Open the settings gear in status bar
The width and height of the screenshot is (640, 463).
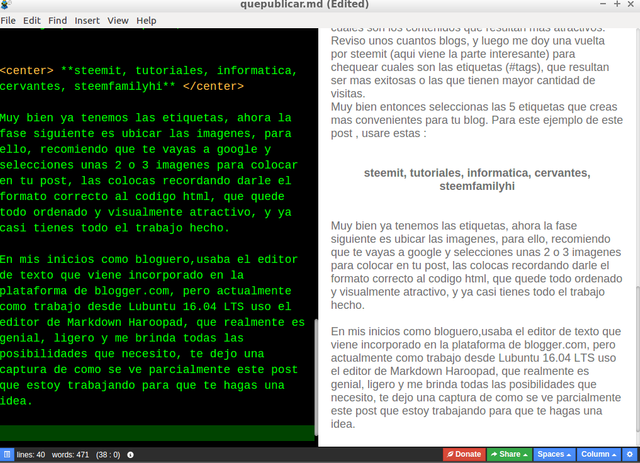coord(629,454)
